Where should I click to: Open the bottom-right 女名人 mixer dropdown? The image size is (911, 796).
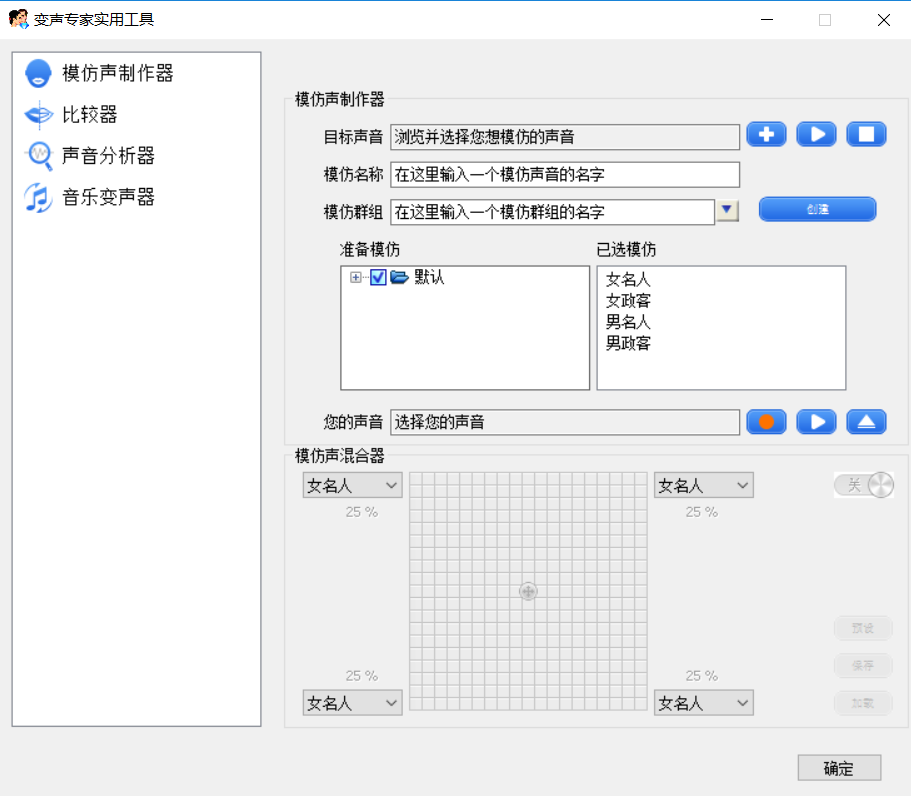coord(704,703)
